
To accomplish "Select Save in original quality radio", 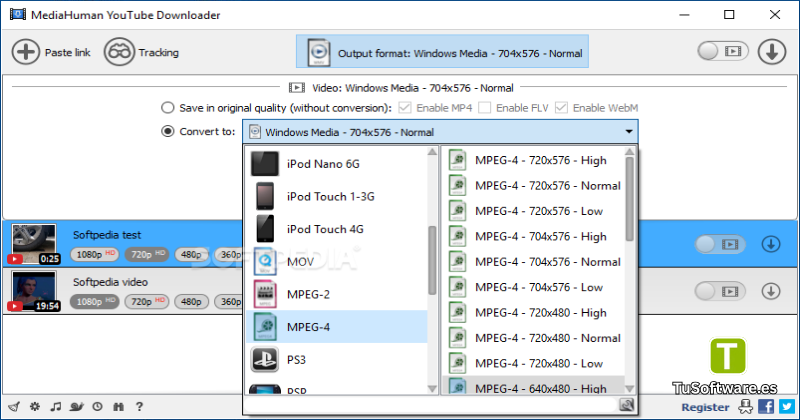I will 167,108.
